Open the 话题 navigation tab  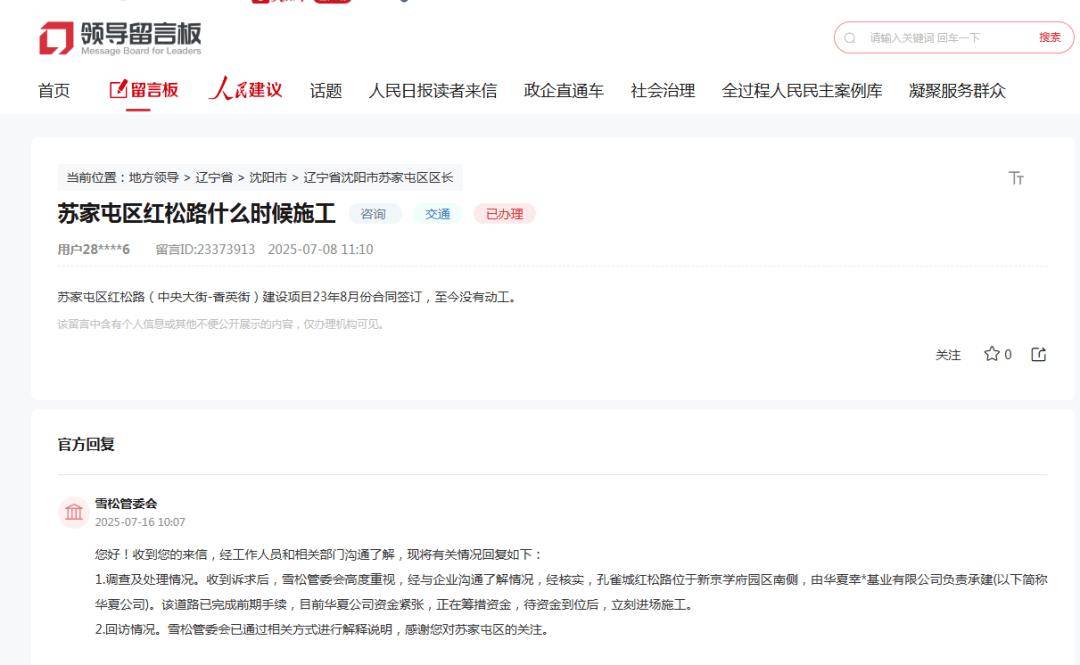(325, 91)
